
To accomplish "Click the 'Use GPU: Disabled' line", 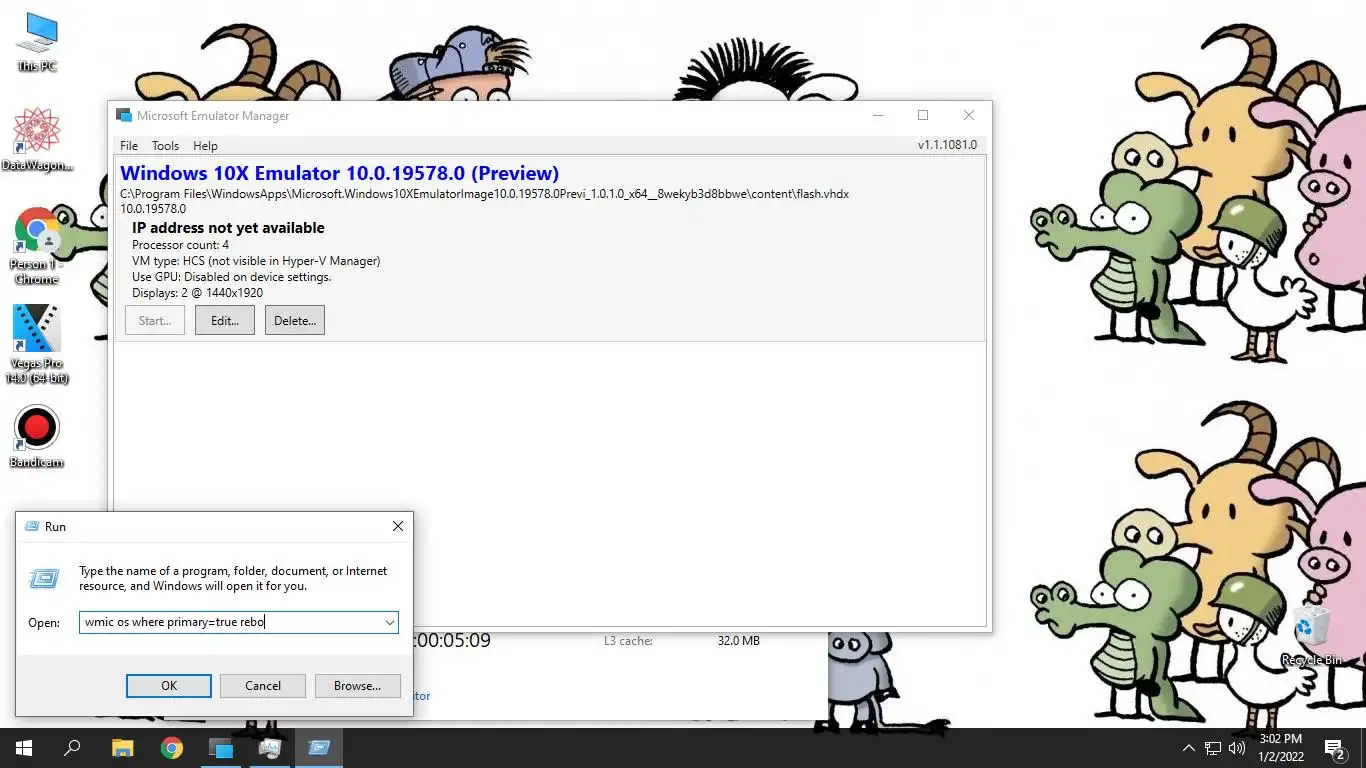I will click(231, 277).
